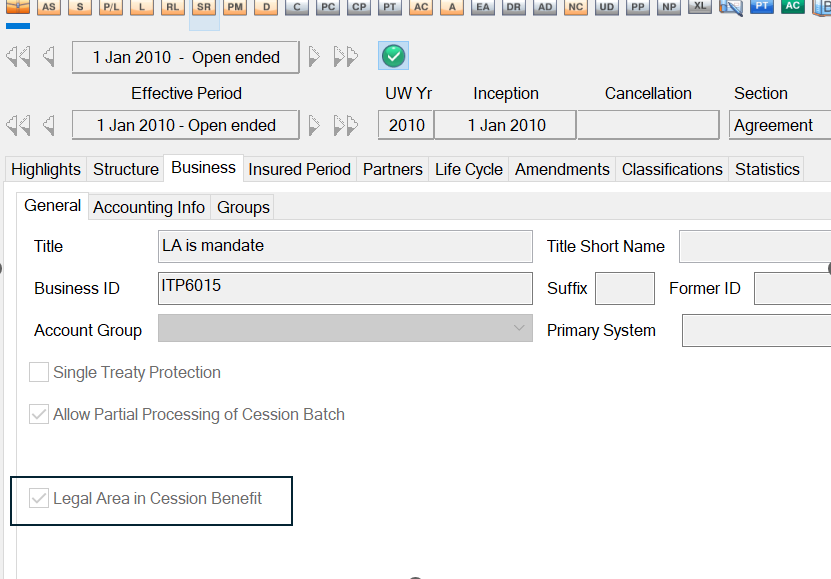
Task: Click the green AC toolbar icon
Action: (793, 7)
